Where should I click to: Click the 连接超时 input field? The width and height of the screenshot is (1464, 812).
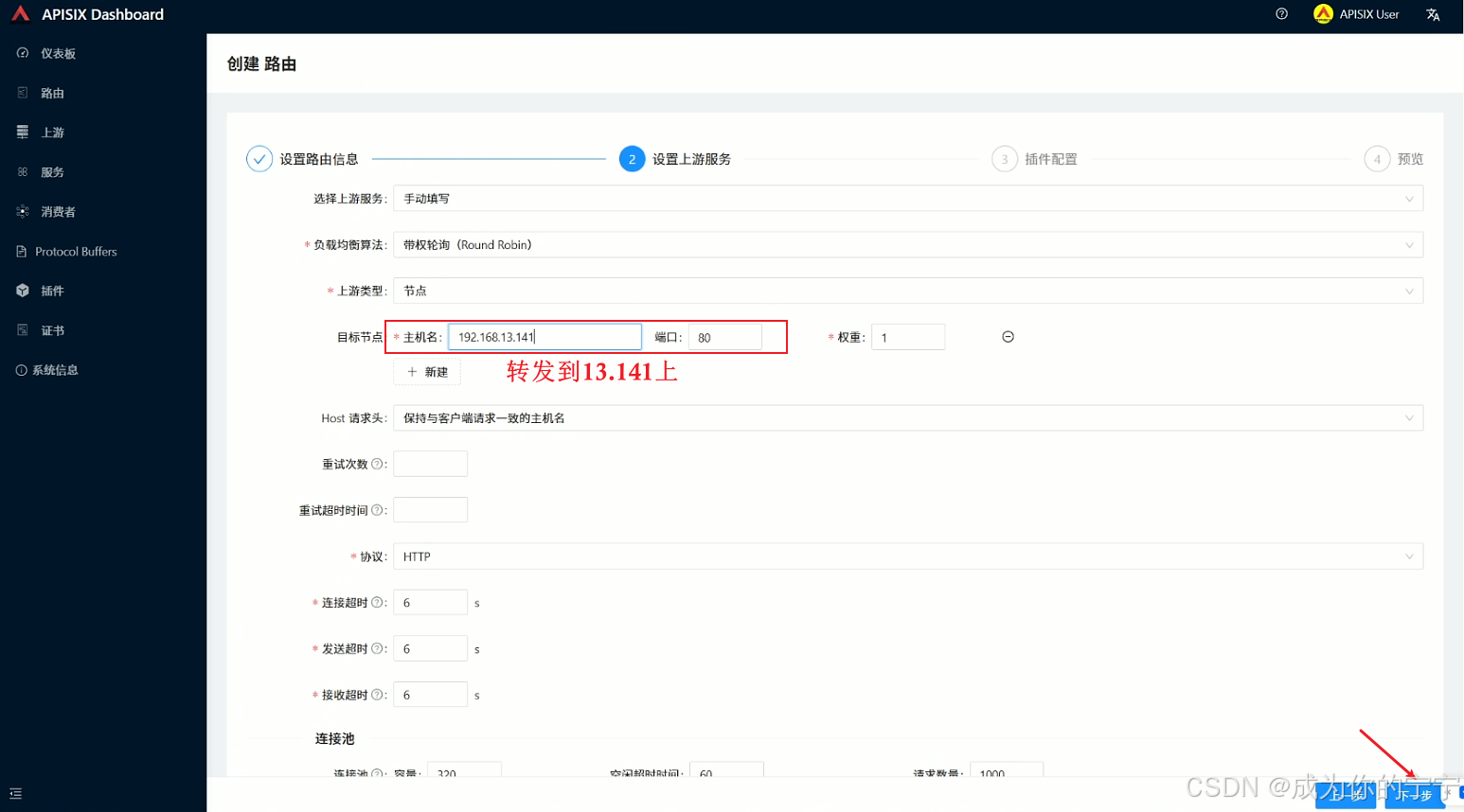(x=430, y=602)
